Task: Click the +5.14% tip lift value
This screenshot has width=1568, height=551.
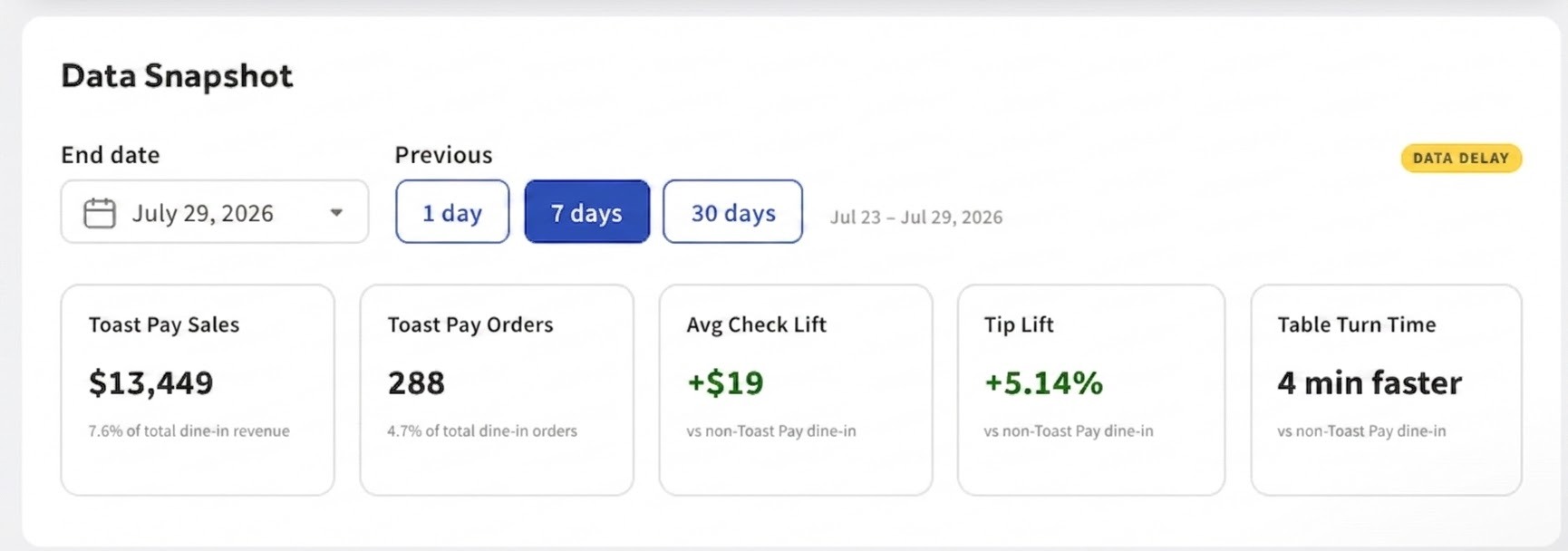Action: (x=1043, y=383)
